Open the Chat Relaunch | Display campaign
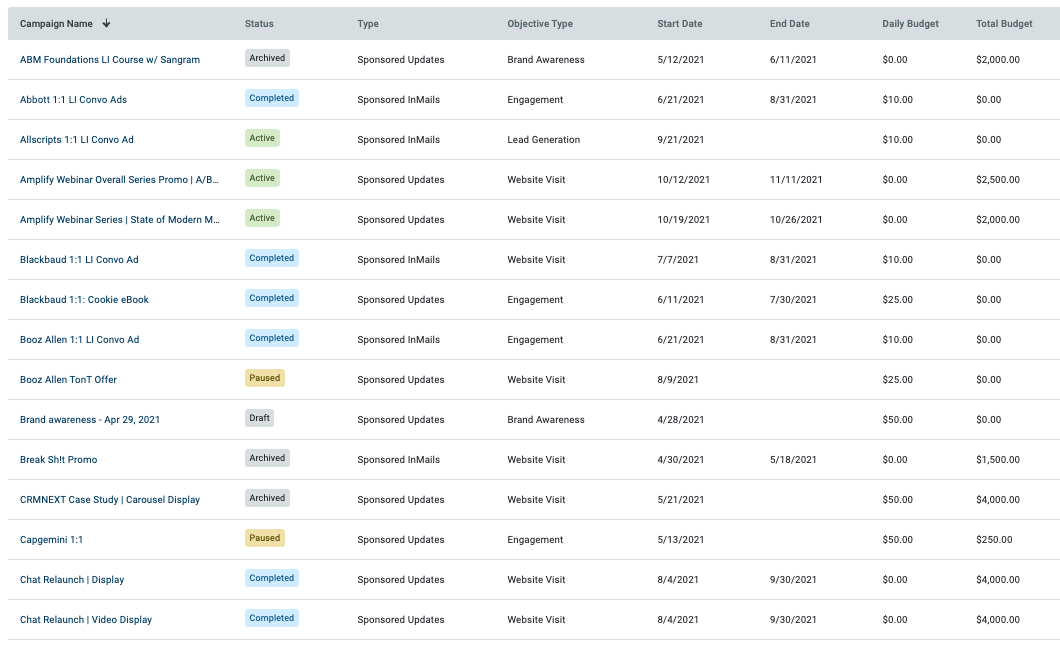Screen dimensions: 1060x646 72,579
